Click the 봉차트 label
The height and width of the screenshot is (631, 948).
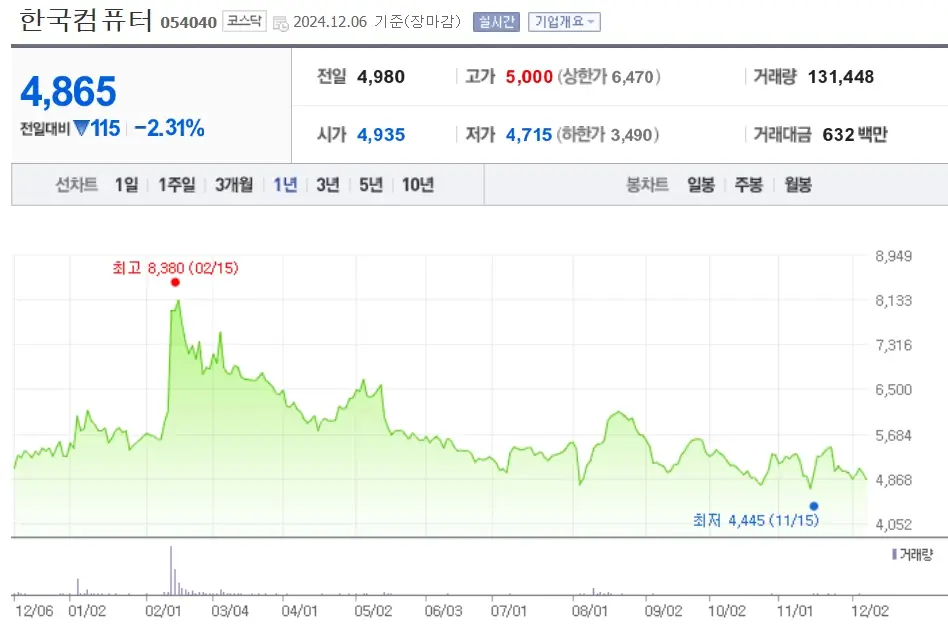click(648, 184)
